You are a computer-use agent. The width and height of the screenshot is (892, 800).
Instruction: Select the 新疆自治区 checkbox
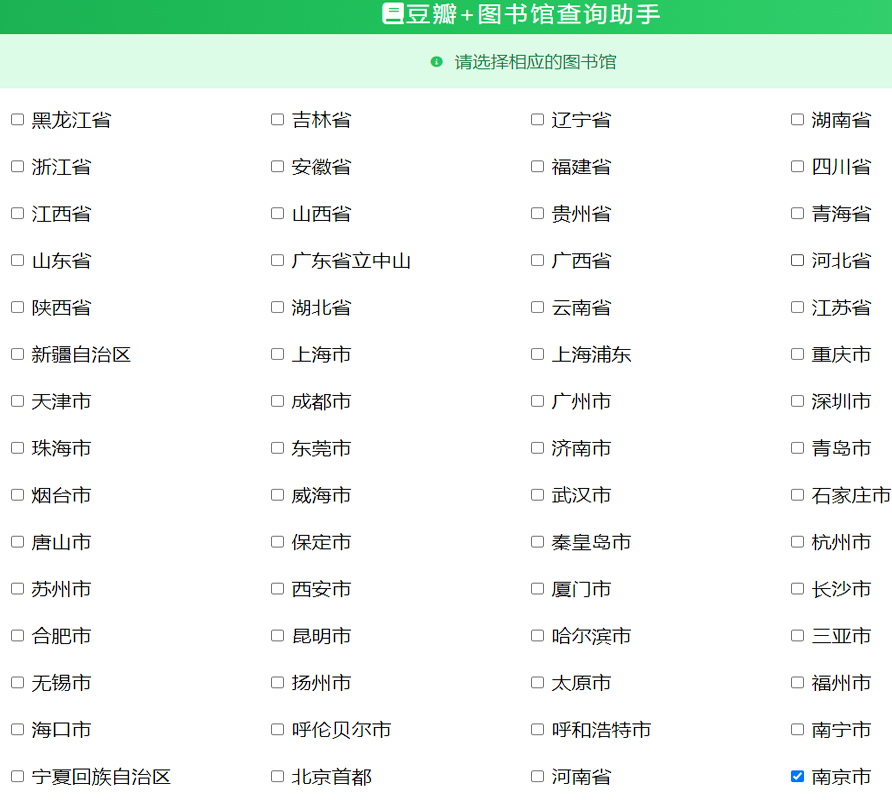[x=17, y=354]
